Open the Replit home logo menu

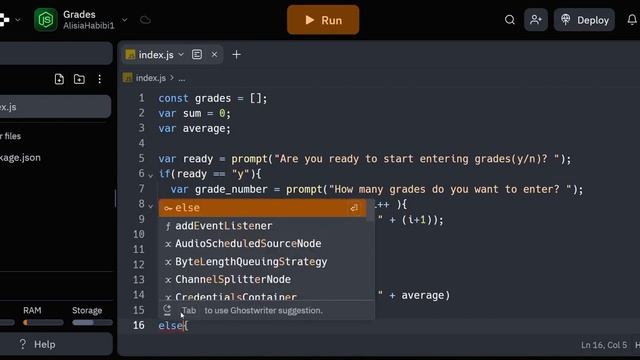[4, 20]
